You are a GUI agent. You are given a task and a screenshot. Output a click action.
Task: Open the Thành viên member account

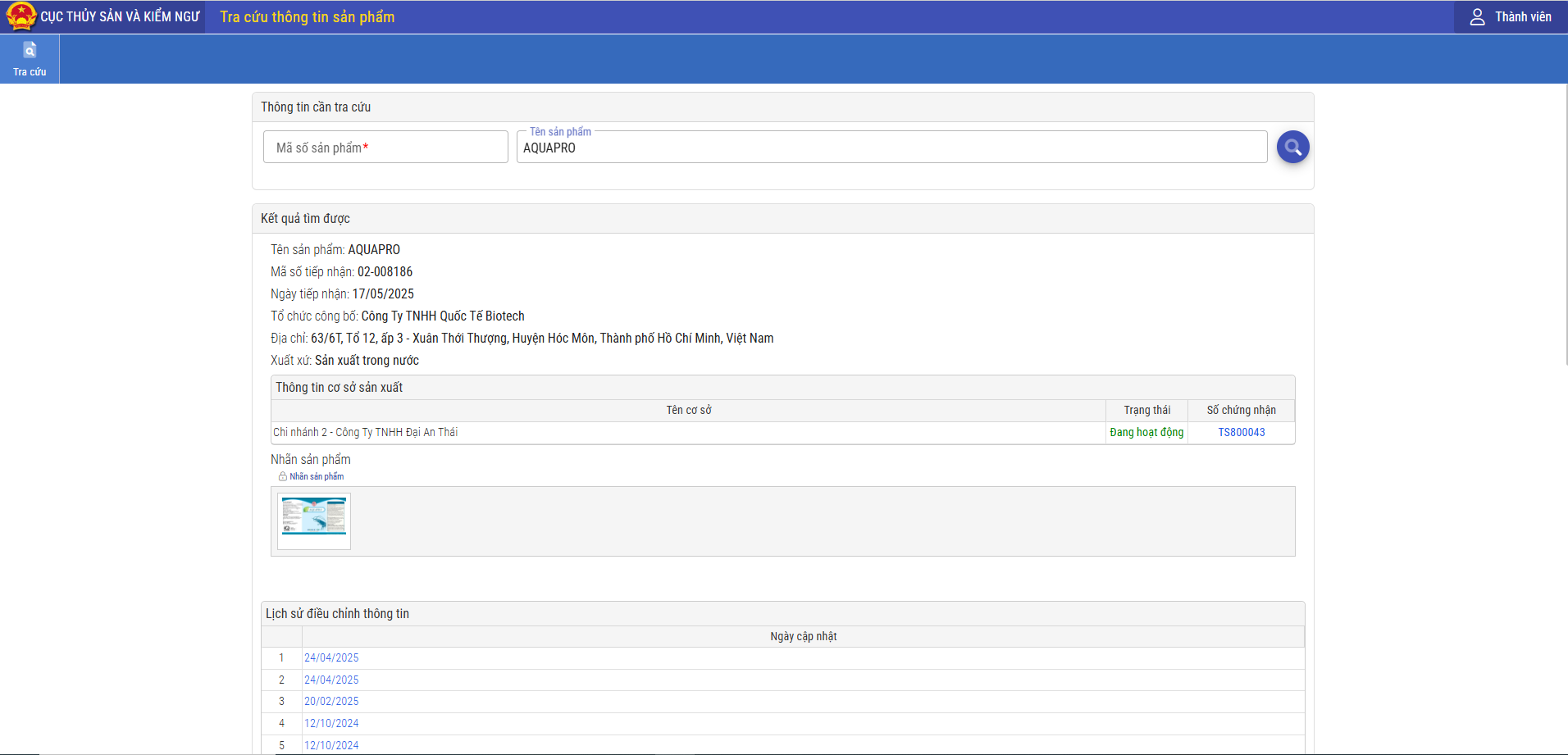[x=1511, y=16]
